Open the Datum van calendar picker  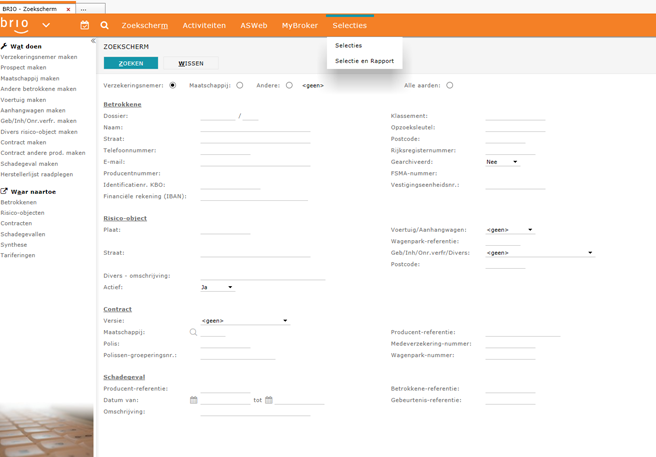[x=193, y=400]
